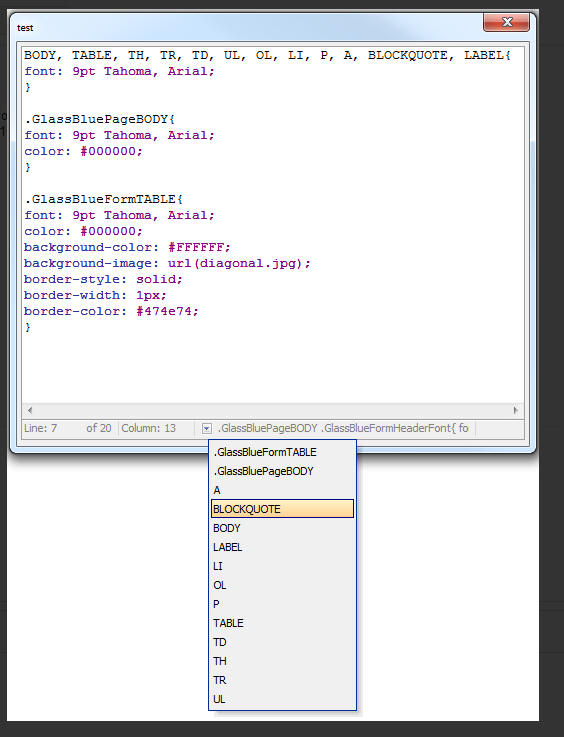Place cursor on background-image url line
The height and width of the screenshot is (737, 564).
(167, 263)
